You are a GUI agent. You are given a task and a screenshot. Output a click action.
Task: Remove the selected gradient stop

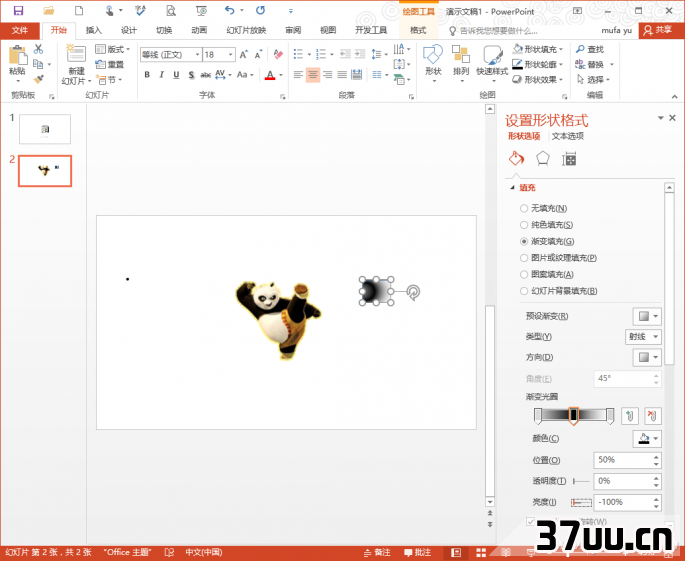point(653,415)
